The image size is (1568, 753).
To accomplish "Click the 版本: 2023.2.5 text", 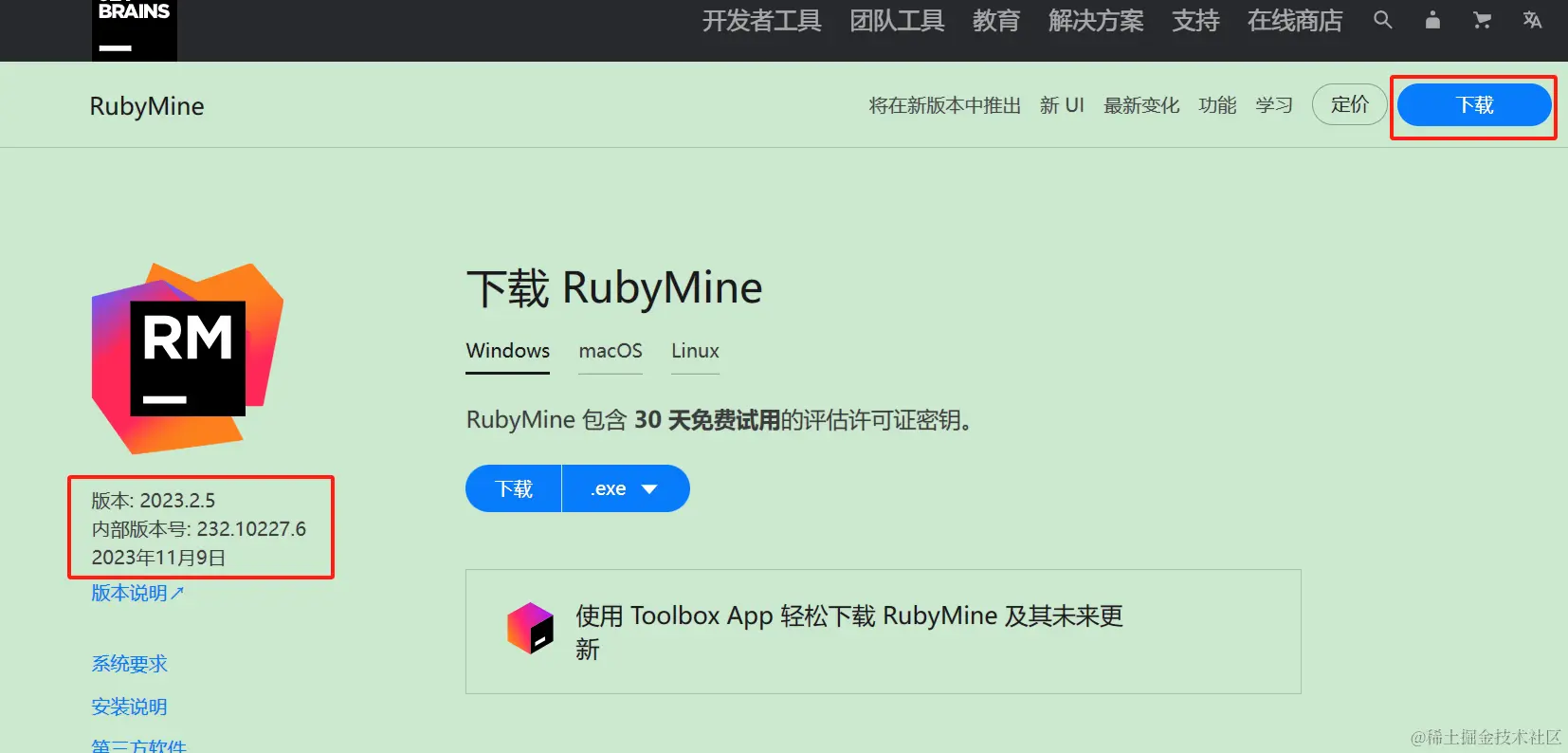I will [x=154, y=501].
